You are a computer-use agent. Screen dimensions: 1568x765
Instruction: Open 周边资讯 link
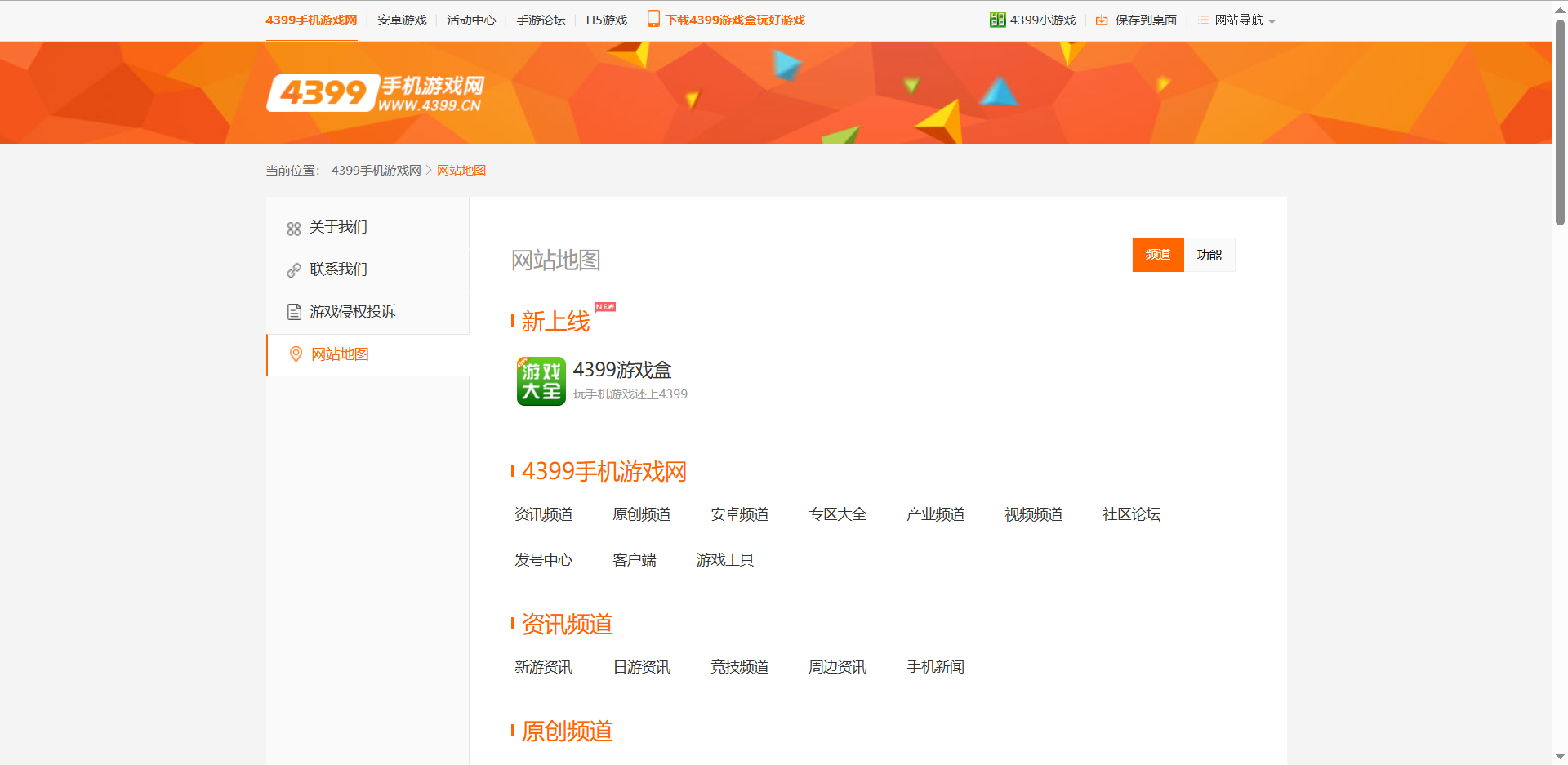click(x=838, y=667)
